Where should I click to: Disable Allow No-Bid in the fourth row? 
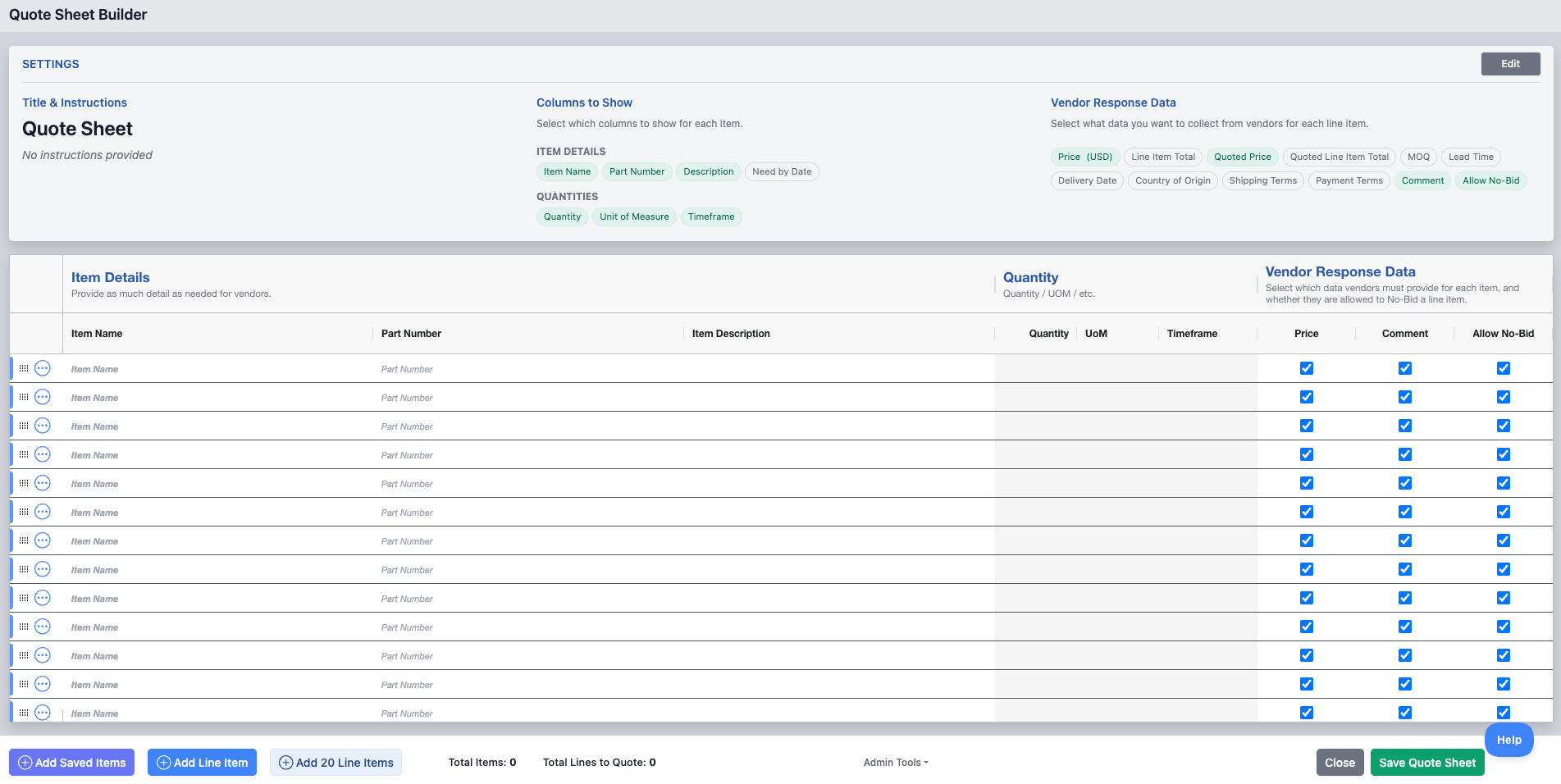coord(1503,454)
